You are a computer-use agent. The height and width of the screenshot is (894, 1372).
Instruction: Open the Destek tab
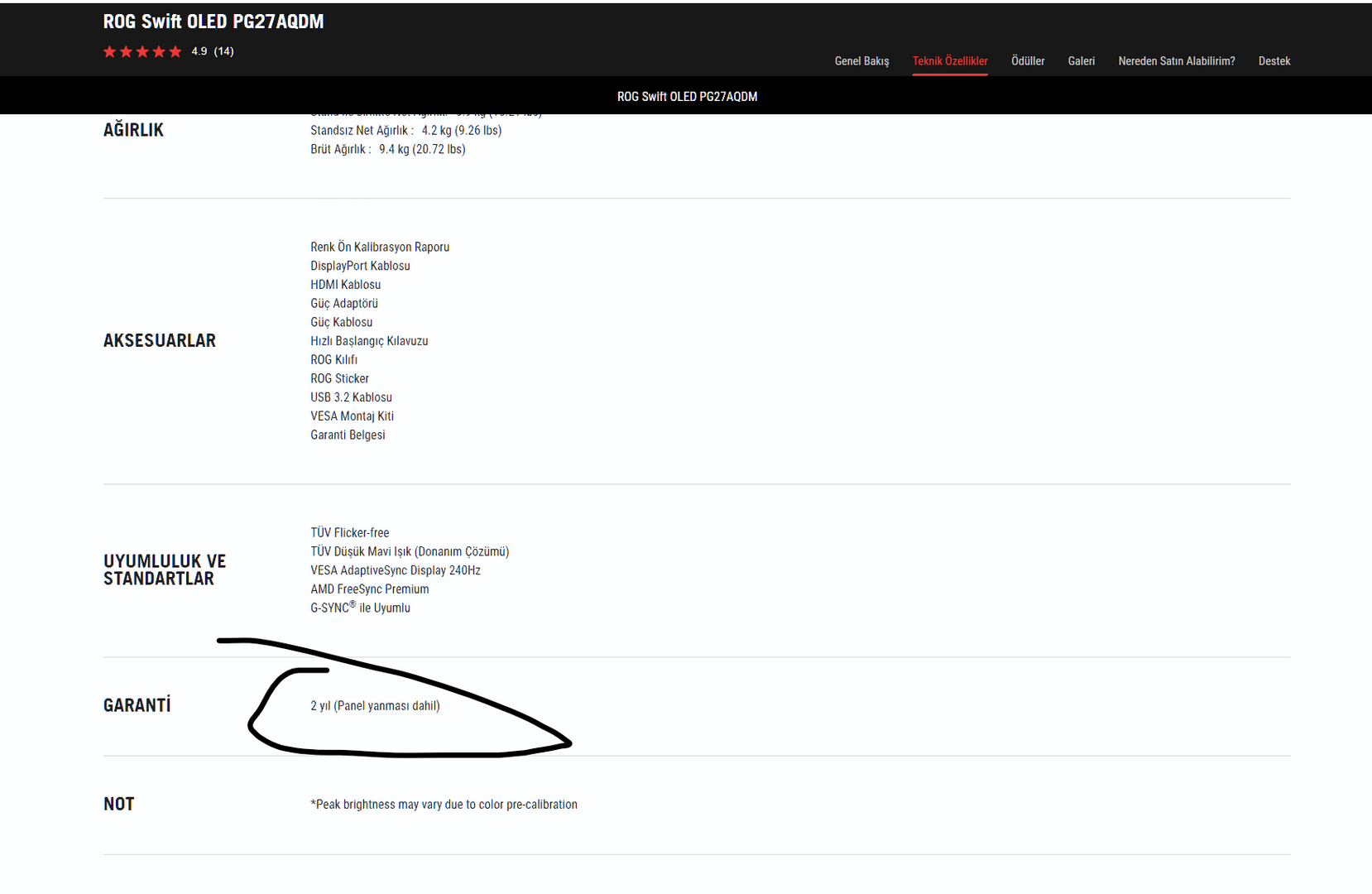[x=1274, y=61]
